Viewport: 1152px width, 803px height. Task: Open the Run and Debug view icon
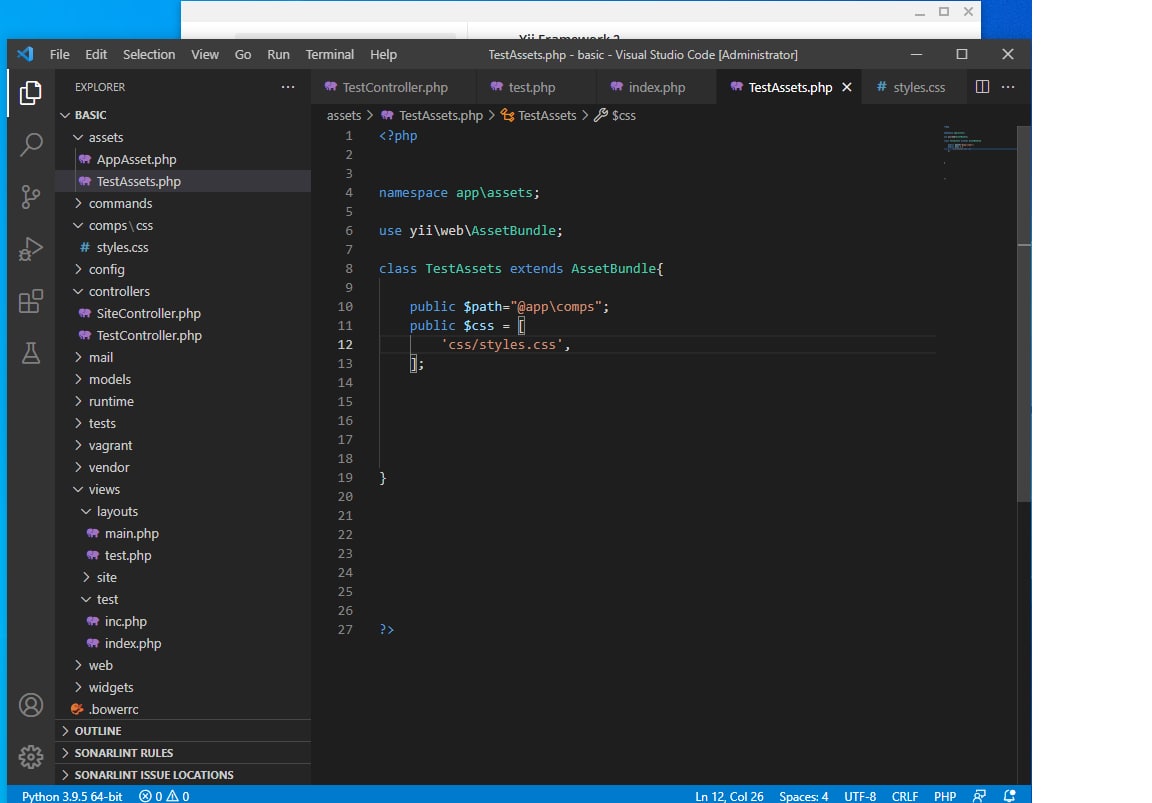[30, 249]
